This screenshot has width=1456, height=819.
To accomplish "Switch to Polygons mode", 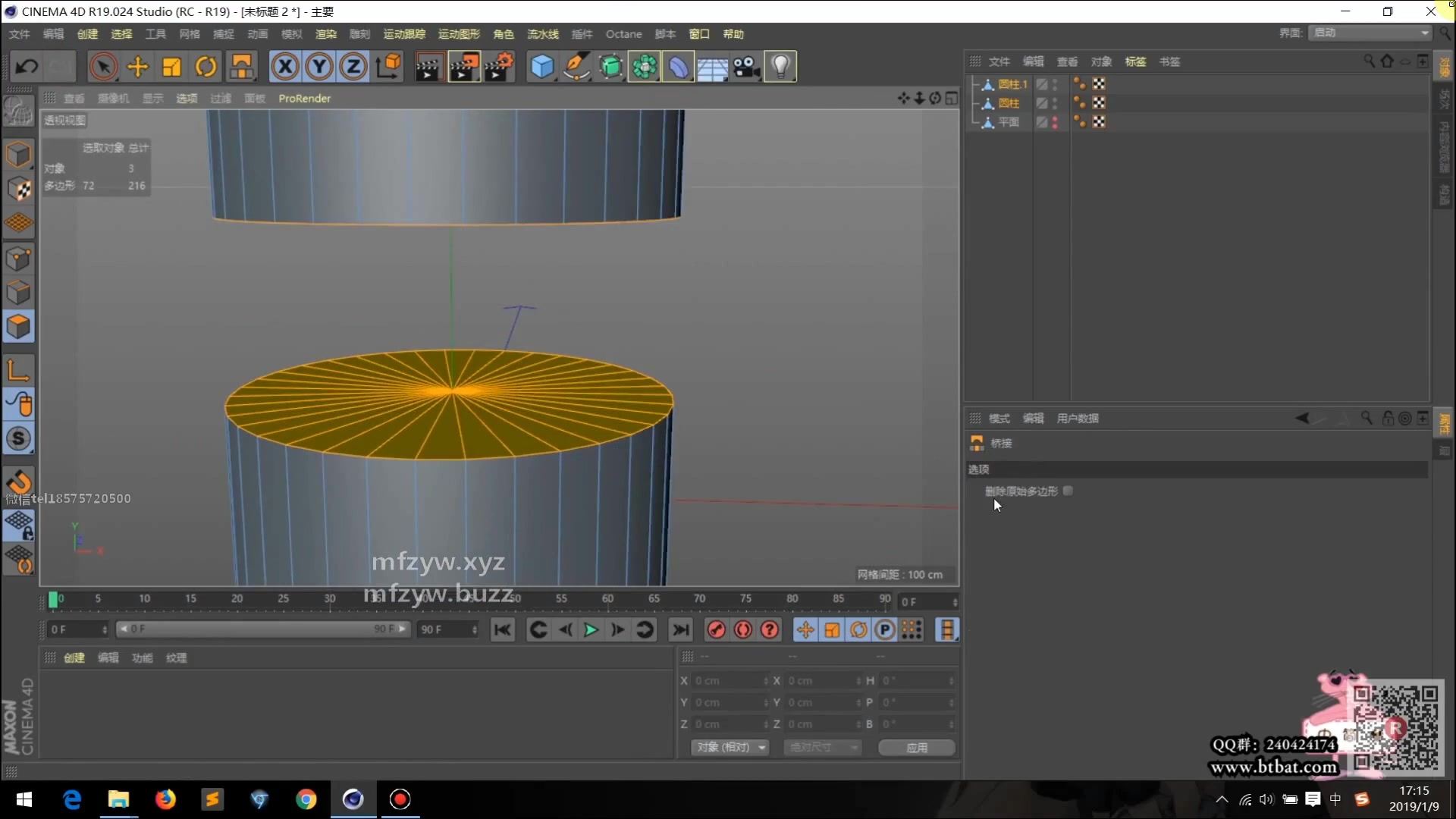I will pos(18,327).
